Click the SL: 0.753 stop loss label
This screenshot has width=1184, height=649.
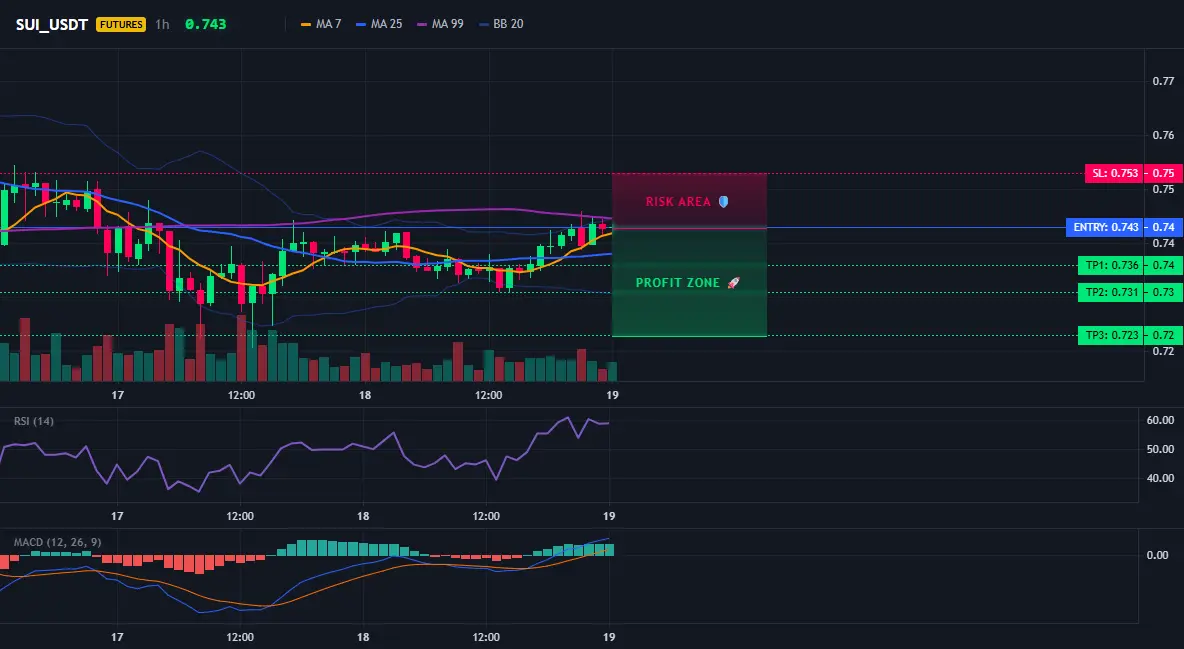coord(1114,173)
